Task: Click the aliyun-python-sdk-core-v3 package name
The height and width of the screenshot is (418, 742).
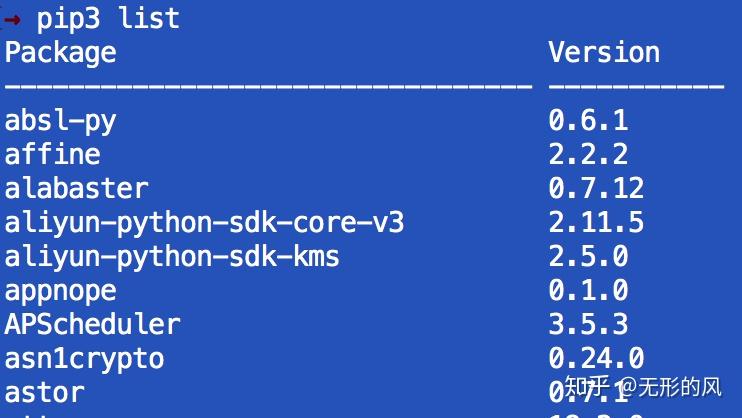Action: [x=204, y=222]
